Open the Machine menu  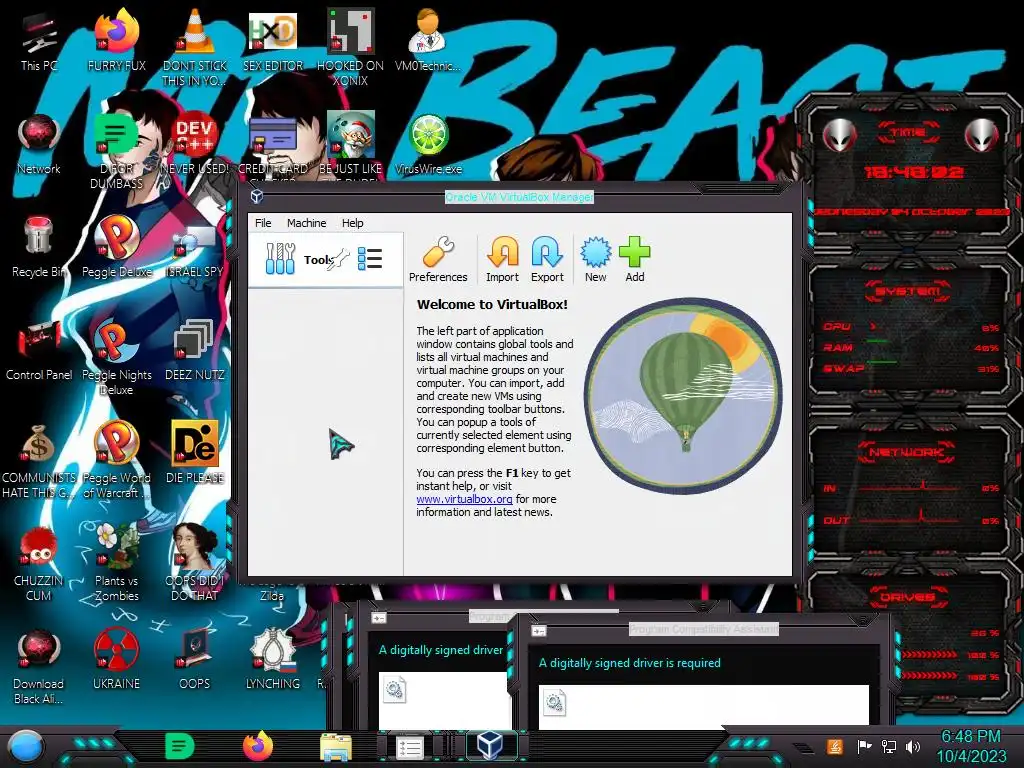[x=306, y=223]
